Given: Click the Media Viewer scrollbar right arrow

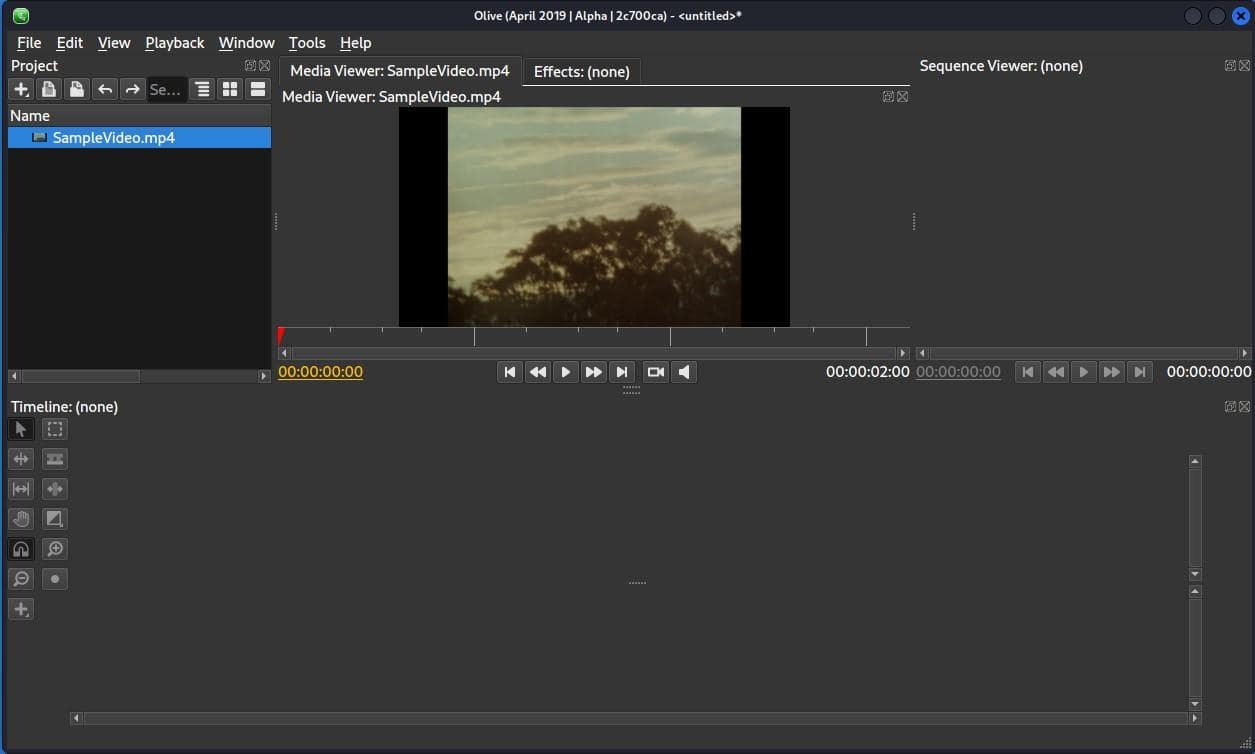Looking at the screenshot, I should click(904, 353).
